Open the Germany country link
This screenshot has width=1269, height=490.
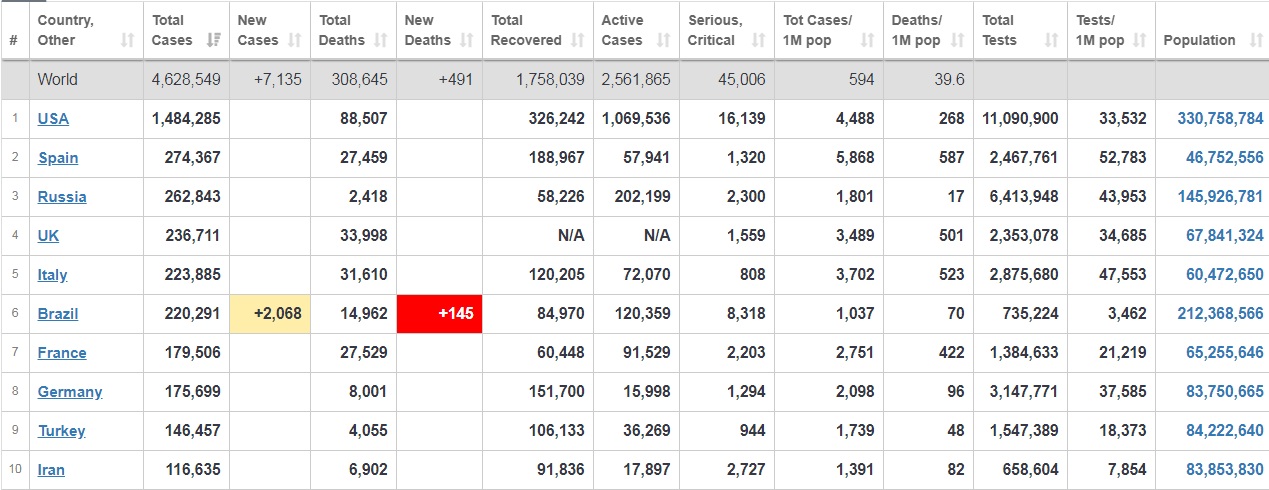click(70, 392)
